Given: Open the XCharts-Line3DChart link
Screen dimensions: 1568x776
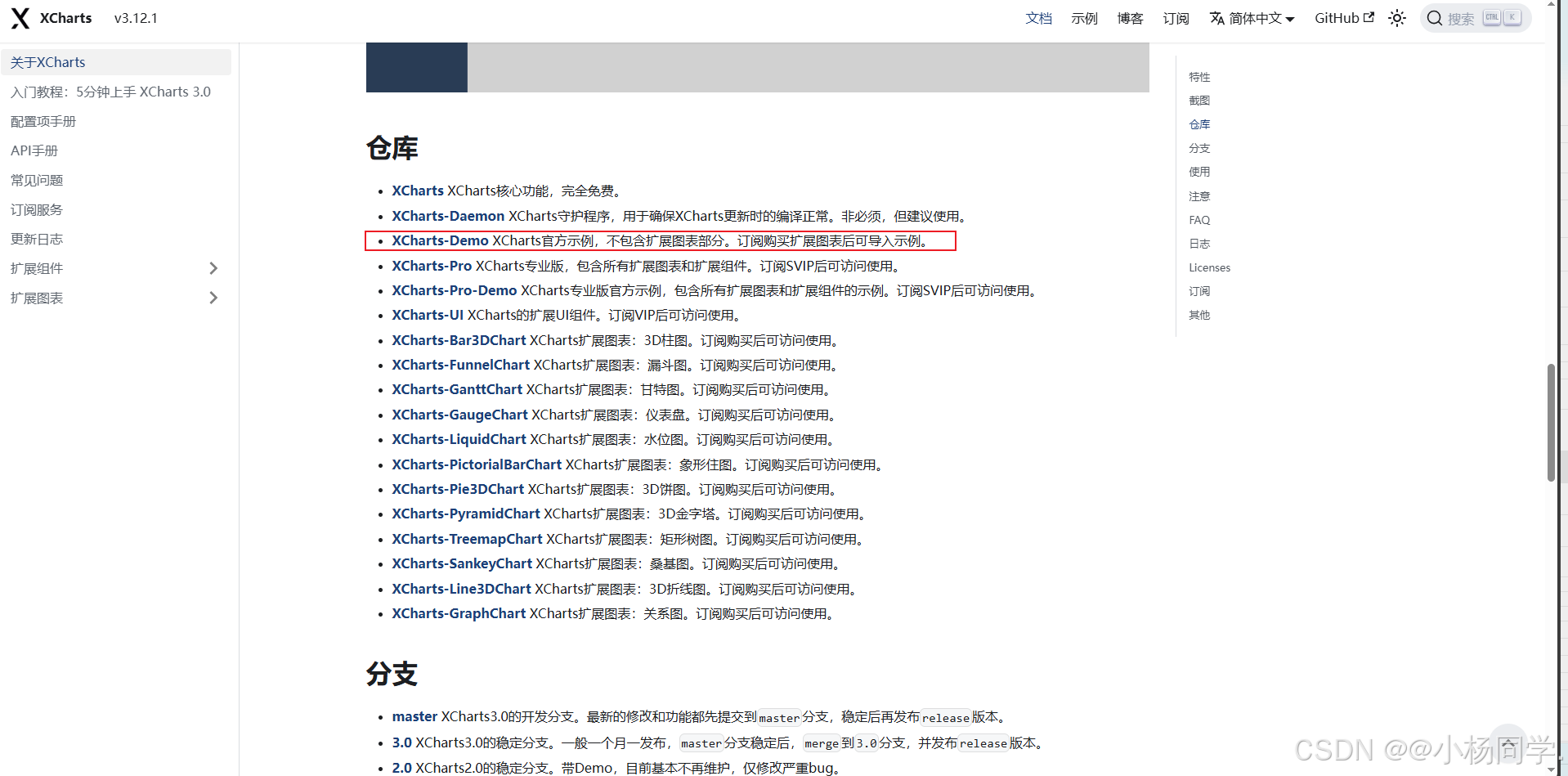Looking at the screenshot, I should pos(462,589).
